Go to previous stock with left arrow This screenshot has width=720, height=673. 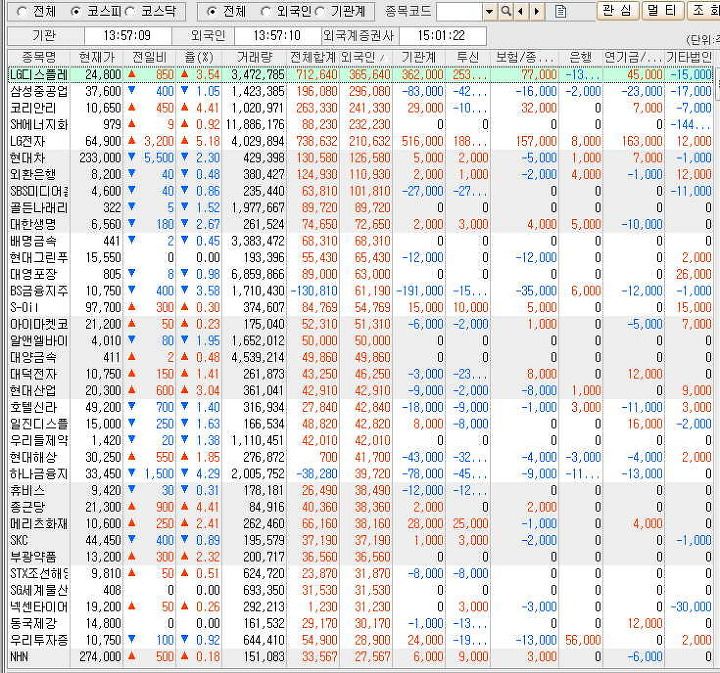tap(520, 11)
